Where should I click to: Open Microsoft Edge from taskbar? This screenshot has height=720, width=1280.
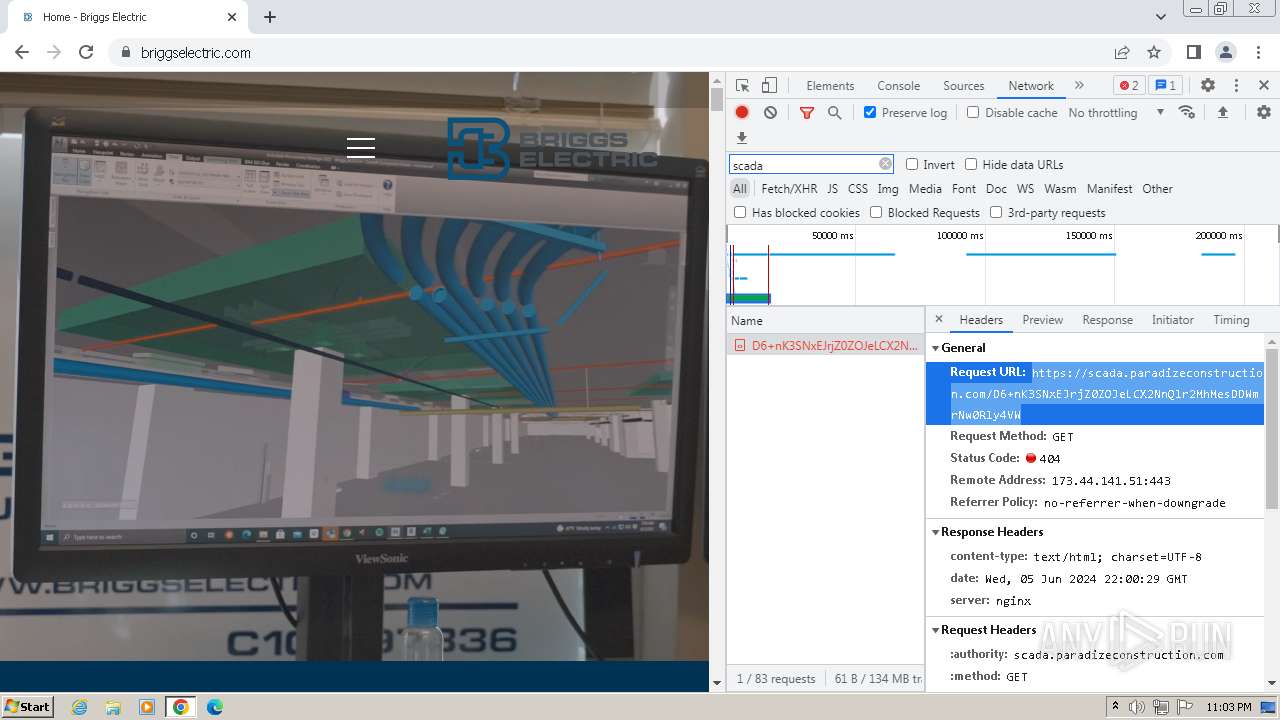[214, 707]
